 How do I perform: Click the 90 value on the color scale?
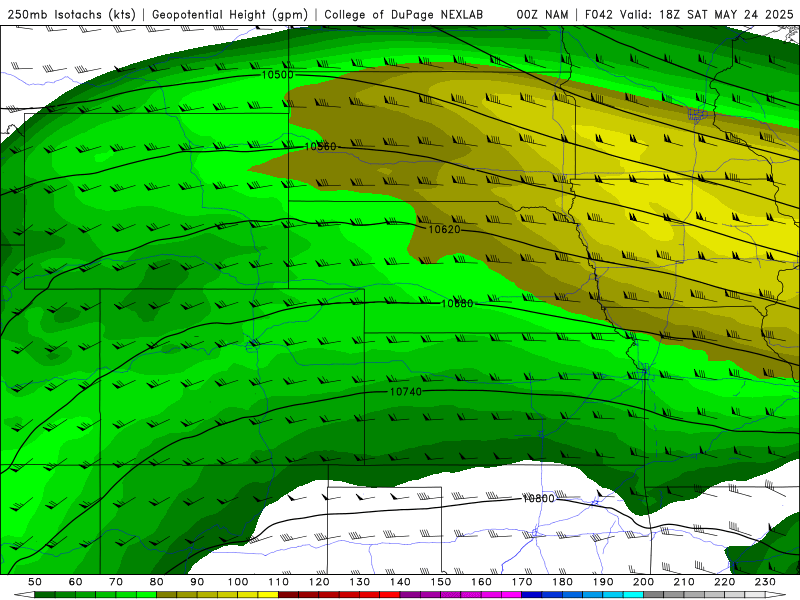pos(197,582)
